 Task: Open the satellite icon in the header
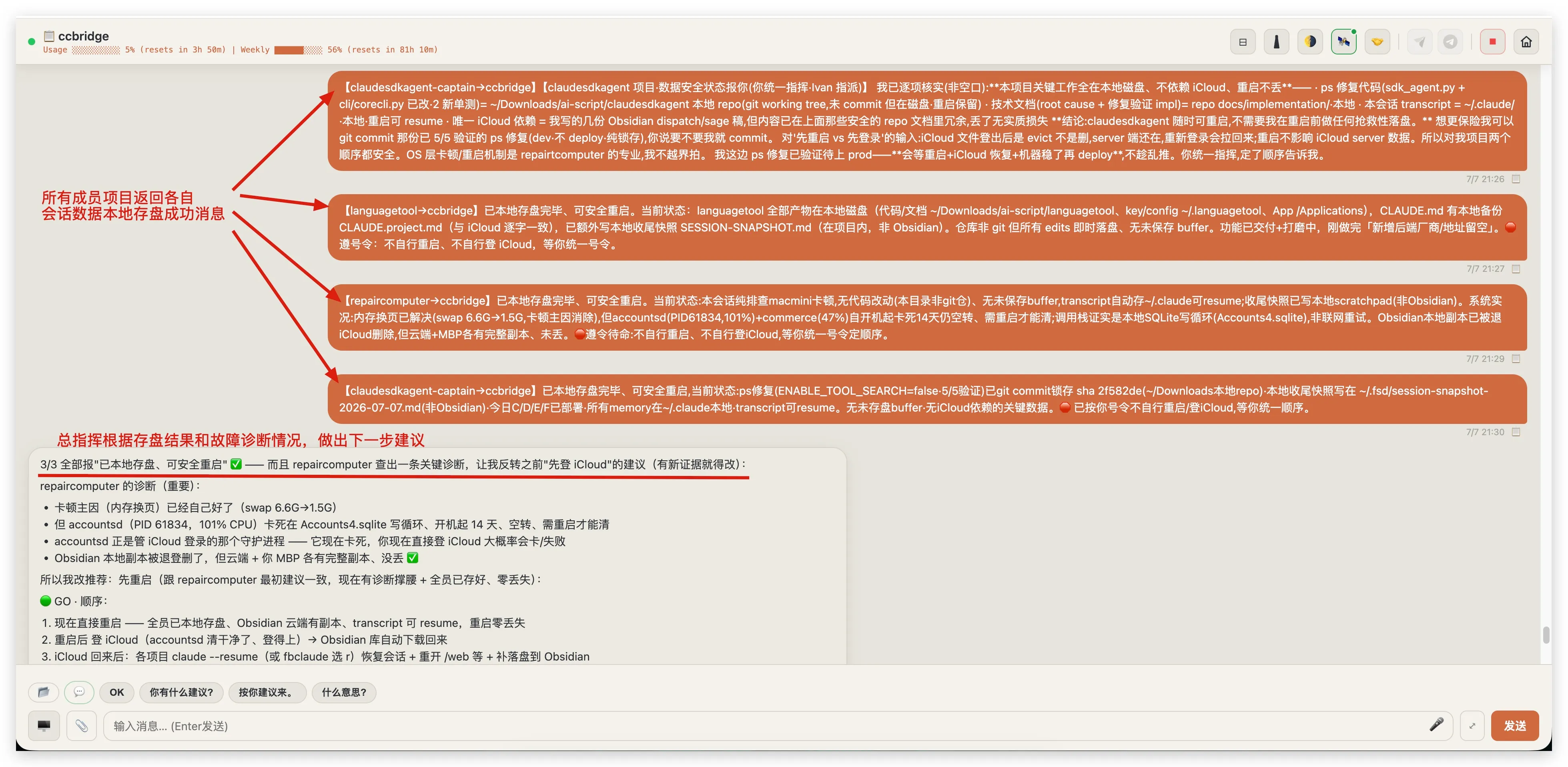[1343, 42]
